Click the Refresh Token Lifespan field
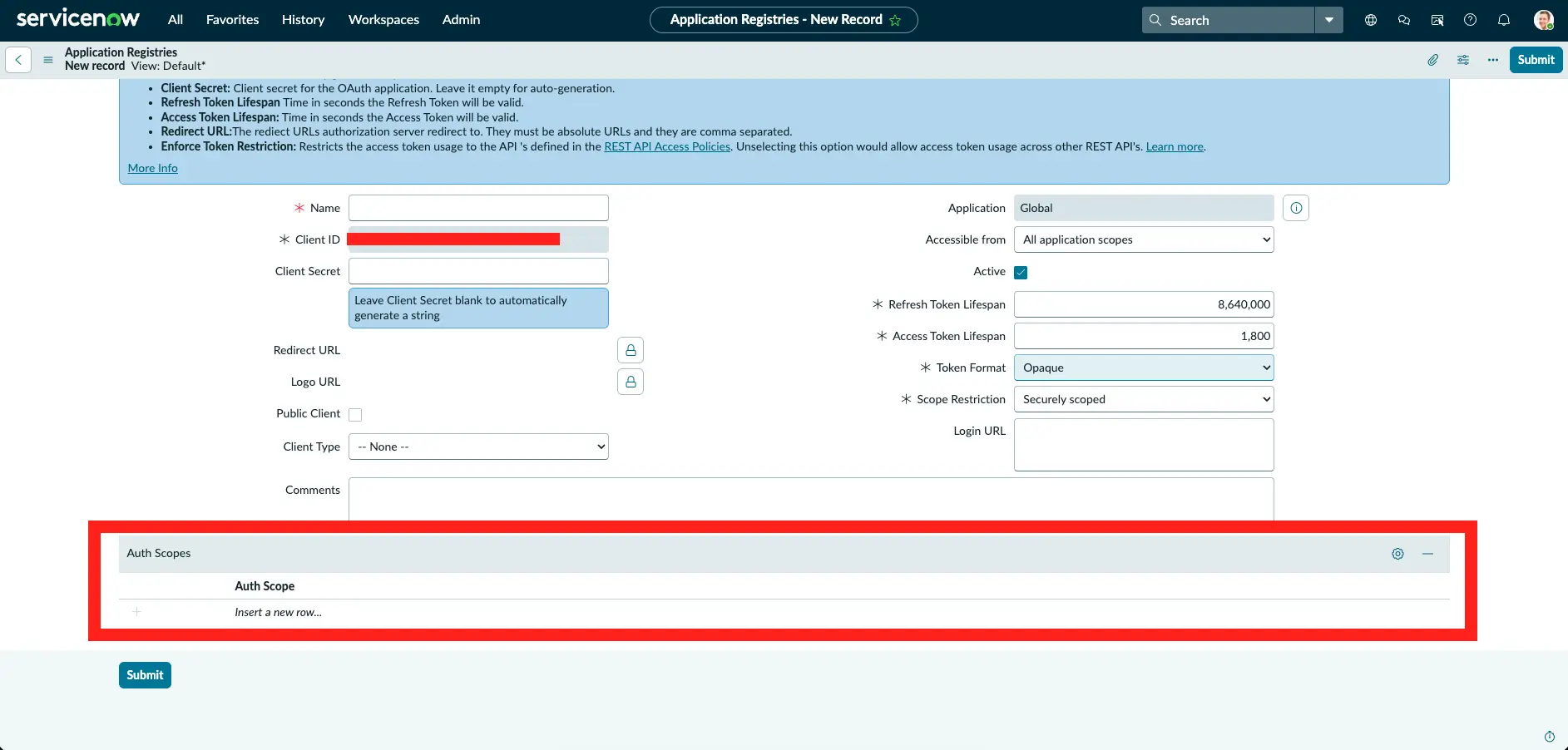1568x750 pixels. click(x=1144, y=304)
